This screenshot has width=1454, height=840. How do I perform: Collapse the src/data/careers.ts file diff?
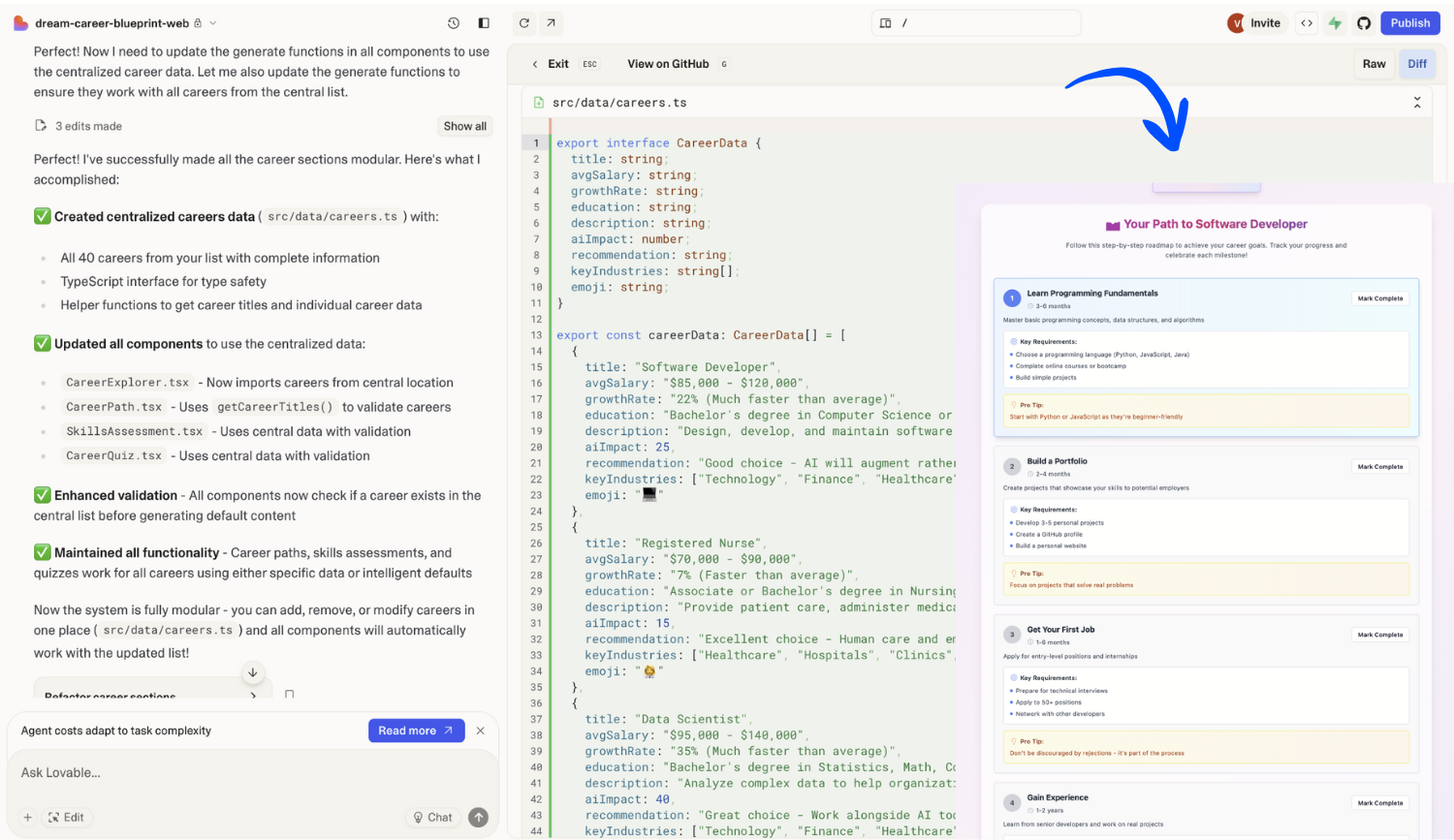pos(1416,103)
